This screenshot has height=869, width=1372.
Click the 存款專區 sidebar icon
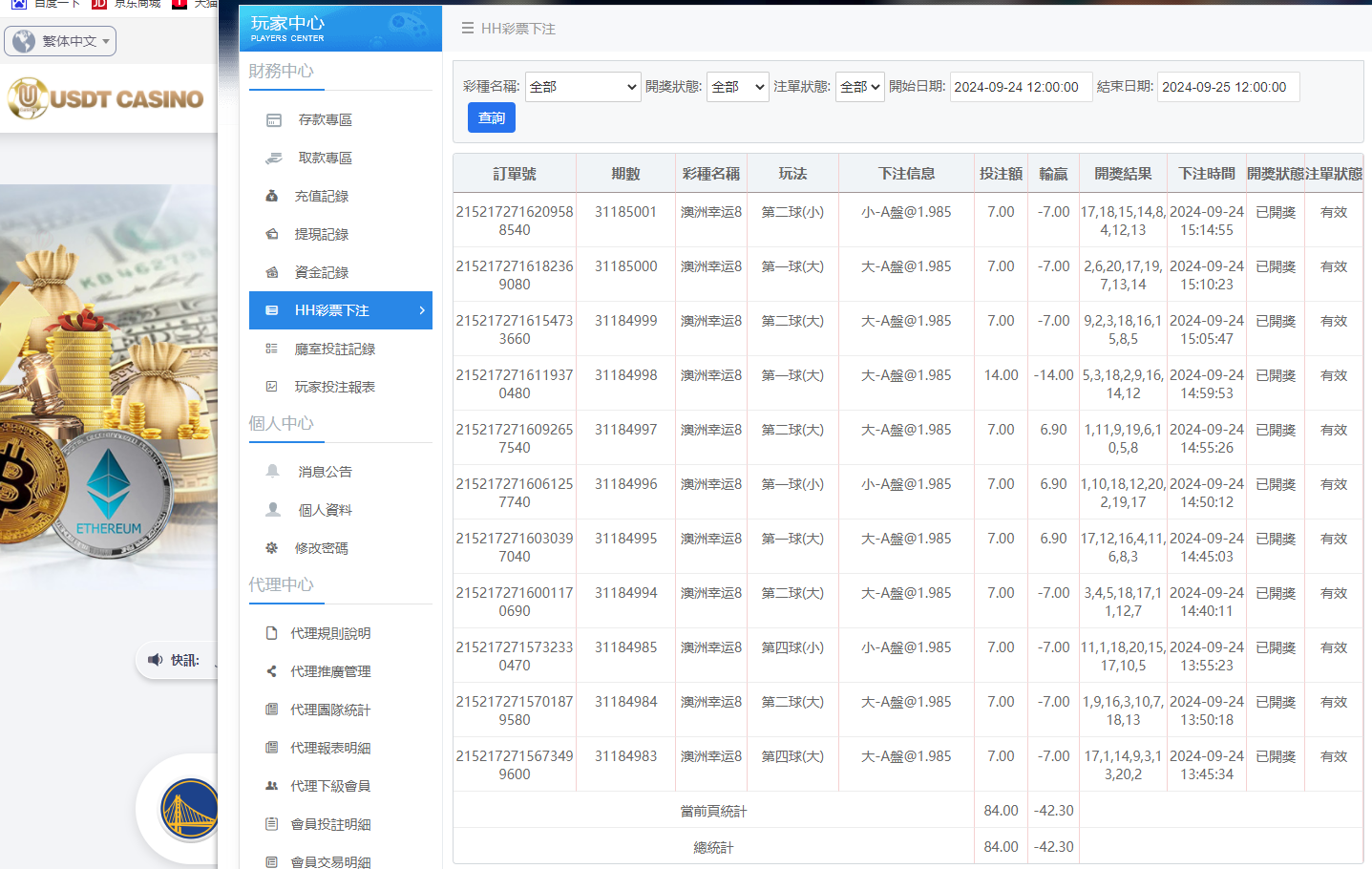(274, 120)
